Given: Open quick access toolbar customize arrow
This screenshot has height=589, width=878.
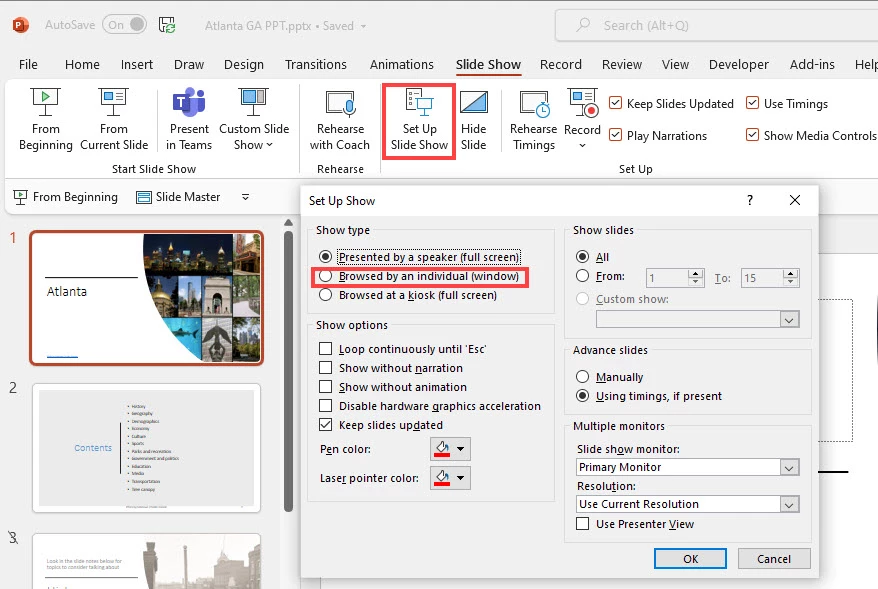Looking at the screenshot, I should pyautogui.click(x=245, y=197).
